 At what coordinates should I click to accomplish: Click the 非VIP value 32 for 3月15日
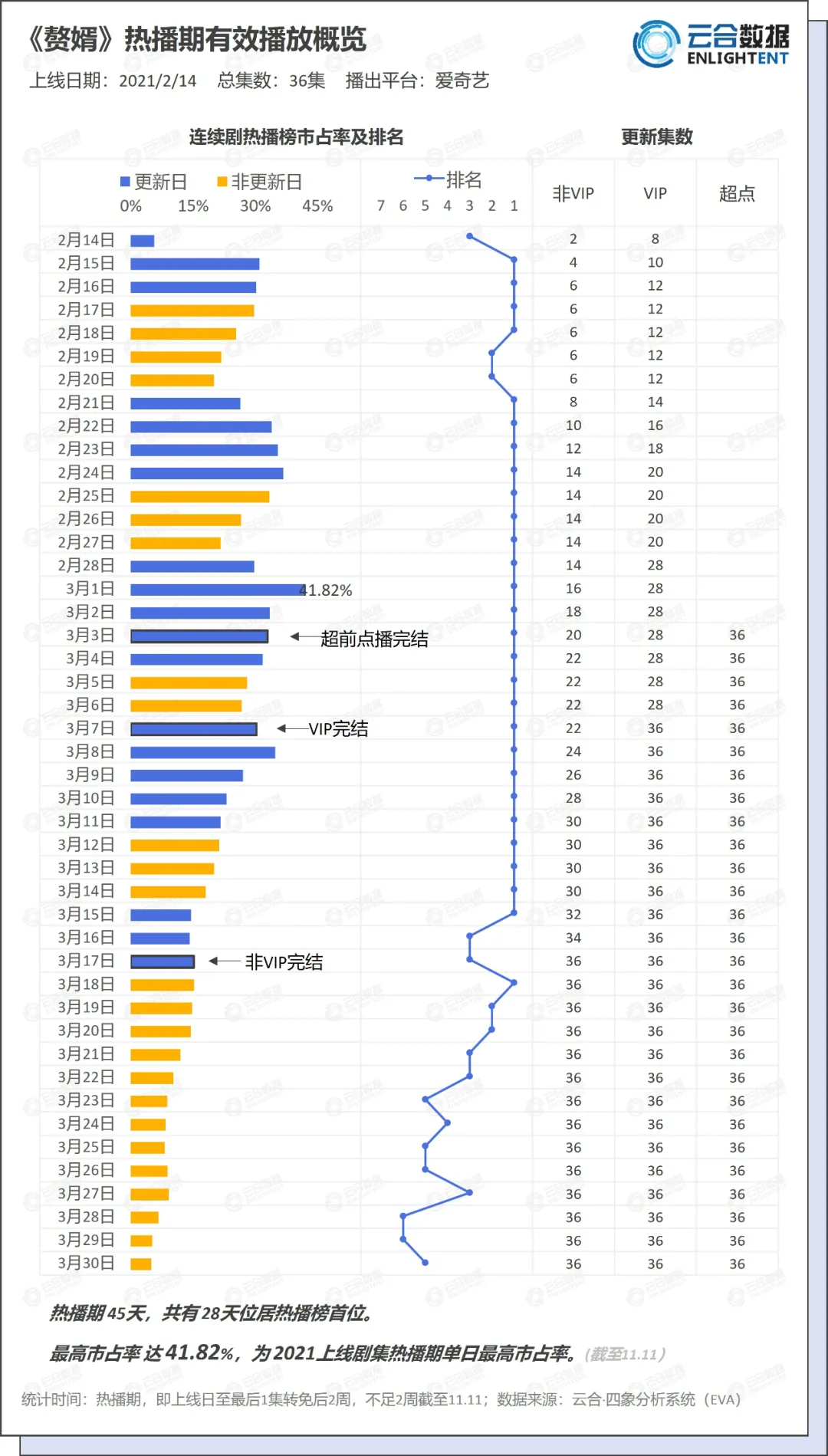[573, 915]
